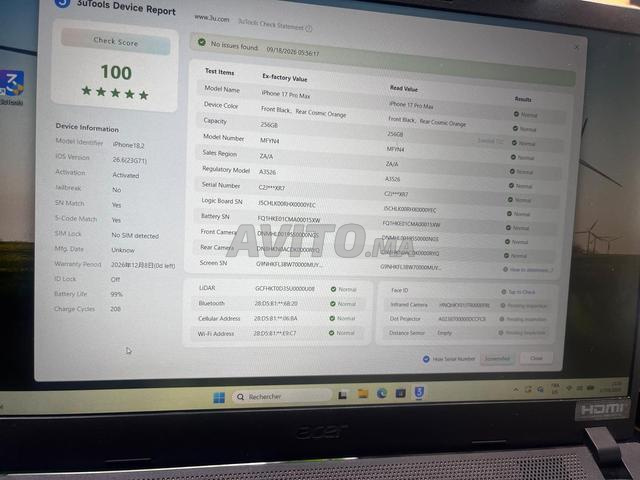
Task: Open Task View from the taskbar
Action: coord(342,395)
